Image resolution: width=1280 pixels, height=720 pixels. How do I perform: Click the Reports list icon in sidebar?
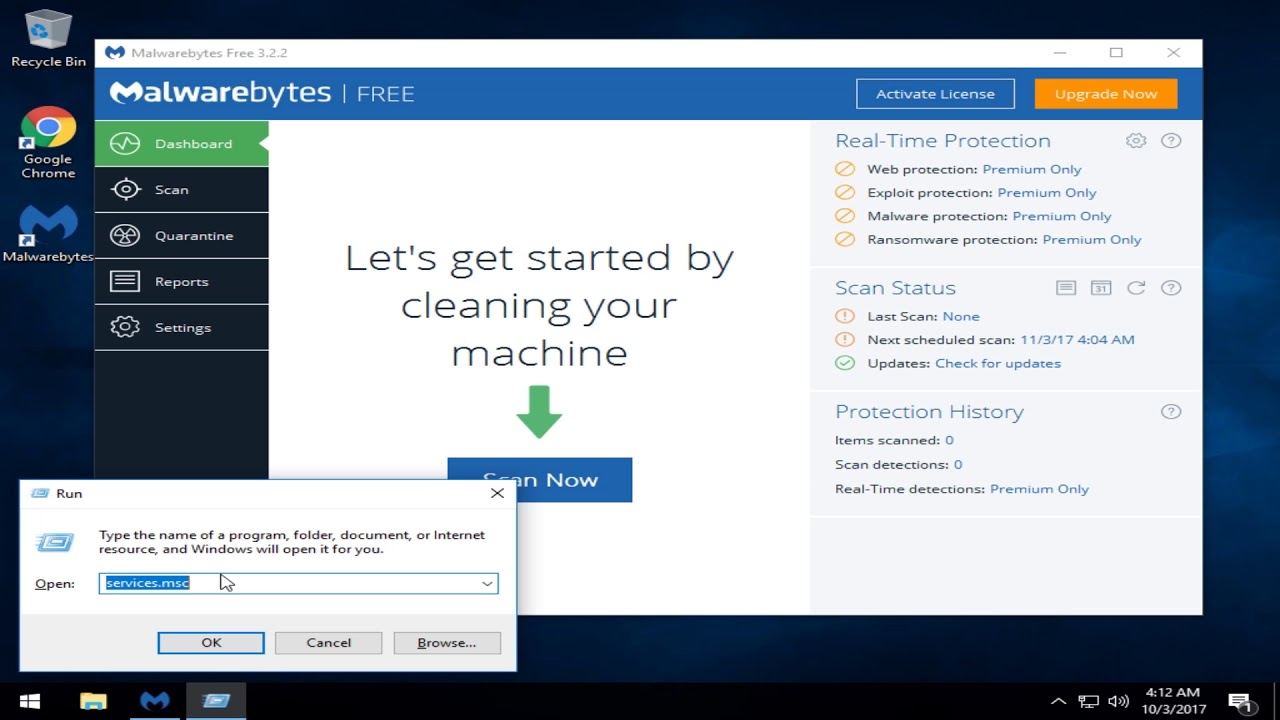pos(125,281)
